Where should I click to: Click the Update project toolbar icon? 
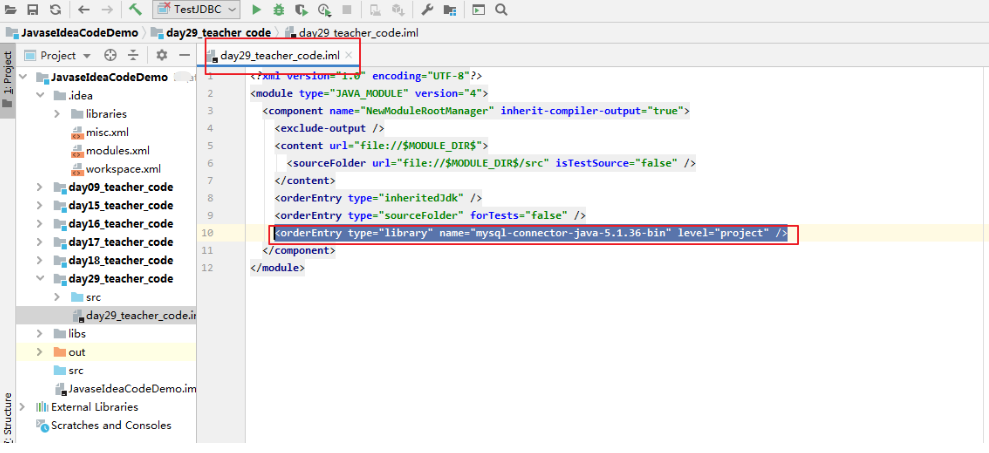(397, 9)
